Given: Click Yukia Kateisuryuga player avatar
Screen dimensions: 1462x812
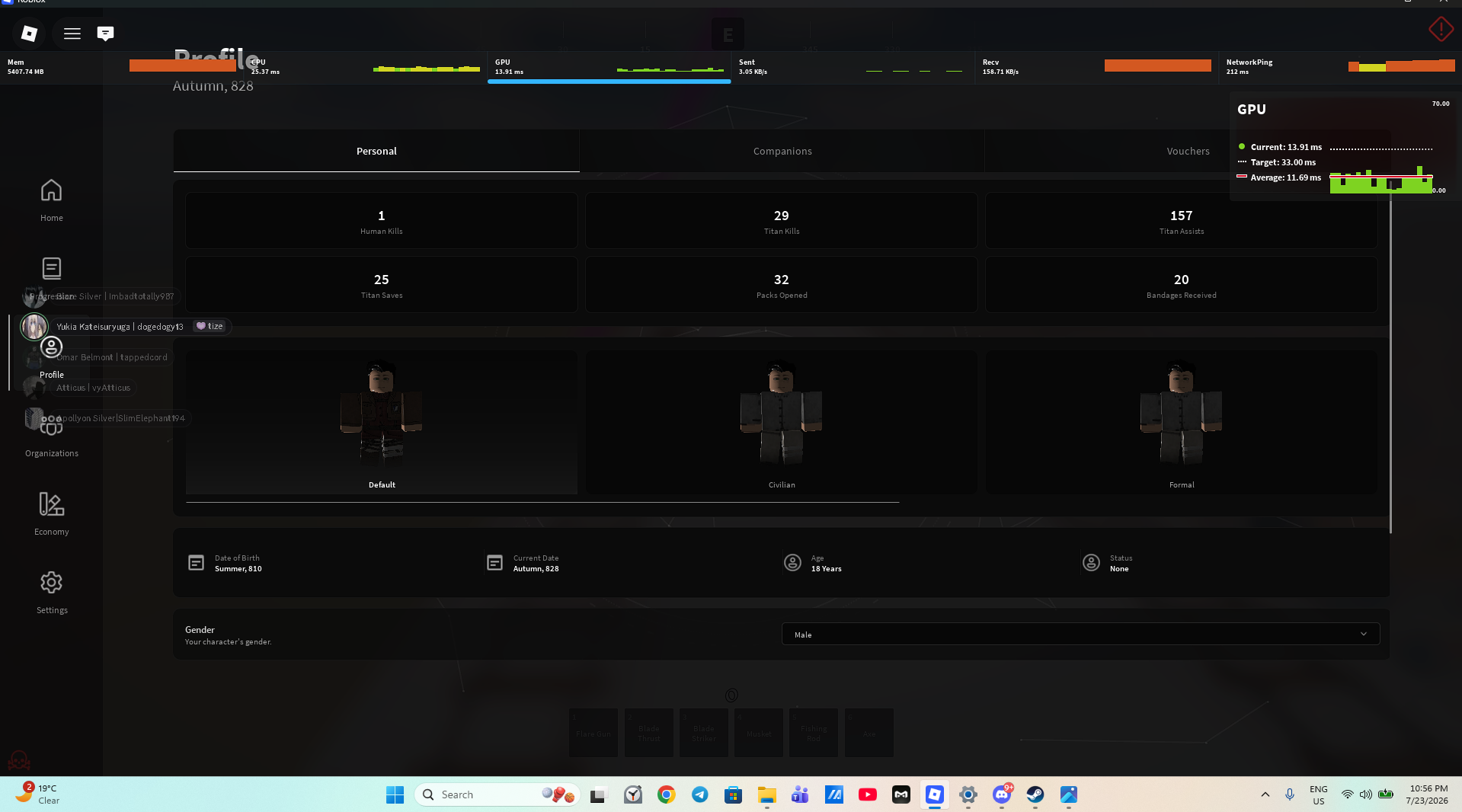Looking at the screenshot, I should coord(34,327).
